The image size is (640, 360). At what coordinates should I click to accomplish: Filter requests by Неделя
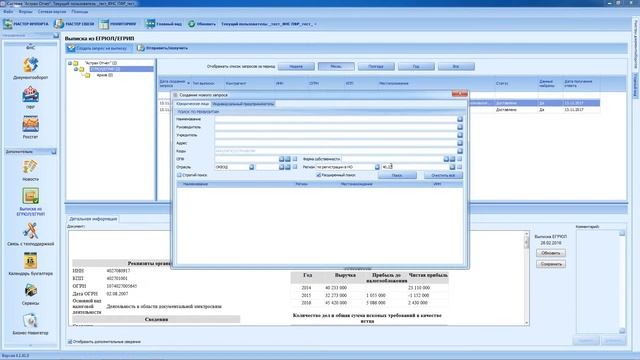tap(296, 67)
